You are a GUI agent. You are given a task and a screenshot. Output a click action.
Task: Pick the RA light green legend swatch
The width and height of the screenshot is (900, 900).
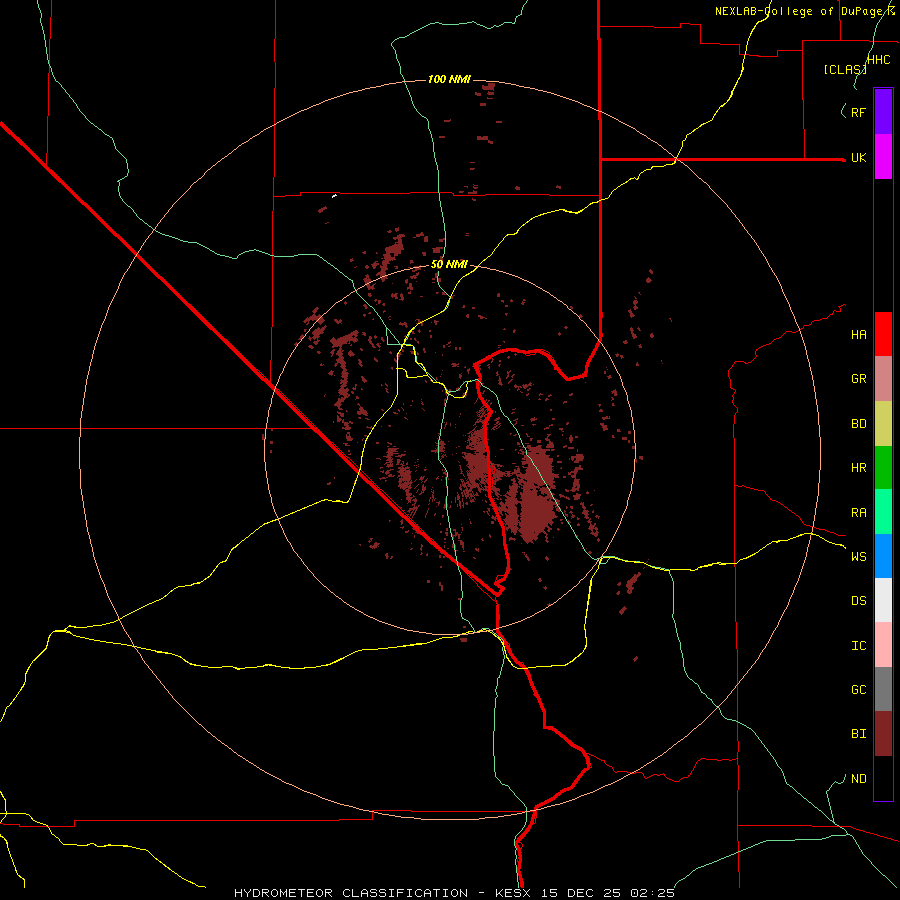[x=883, y=512]
